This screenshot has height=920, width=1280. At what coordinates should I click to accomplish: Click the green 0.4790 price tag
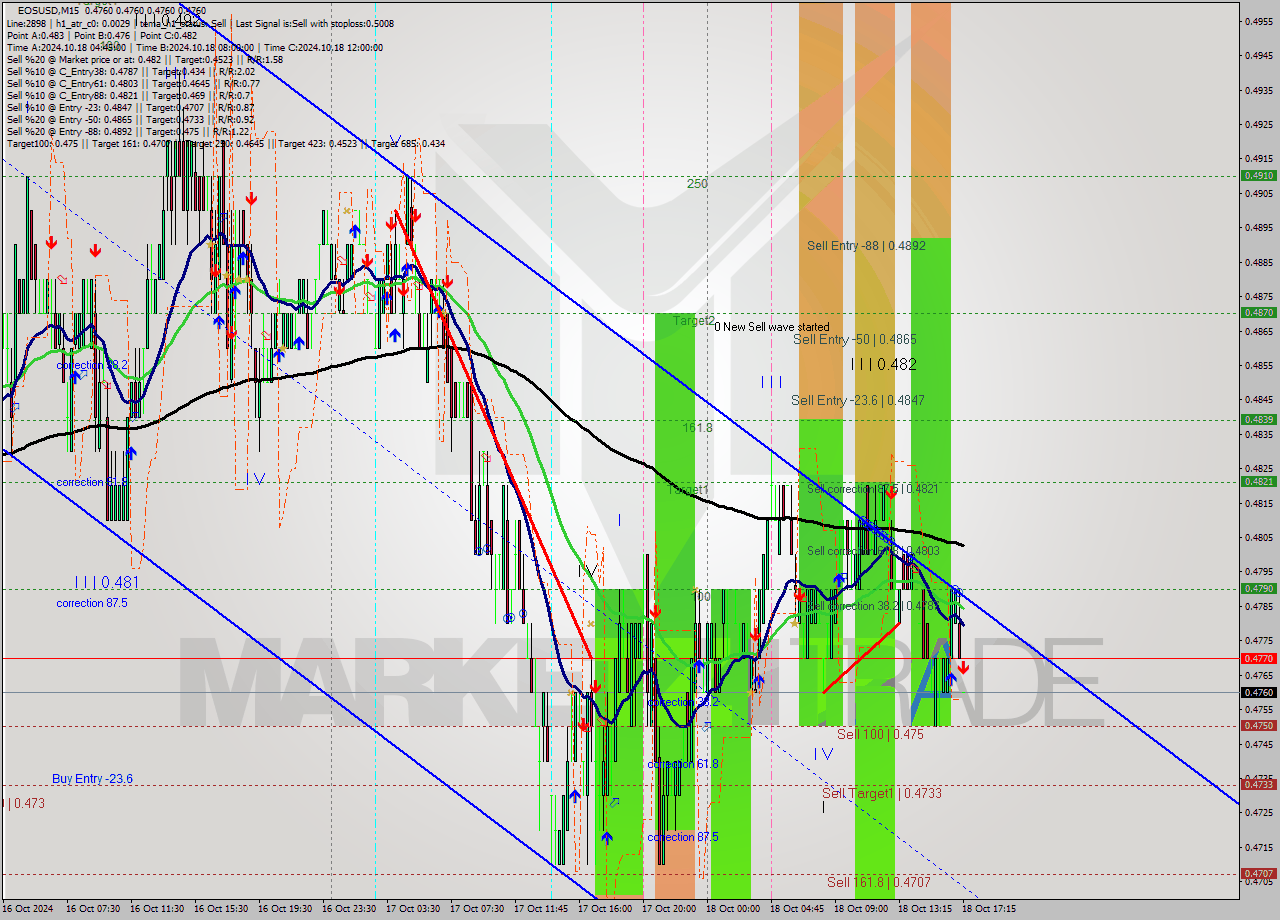[1258, 588]
